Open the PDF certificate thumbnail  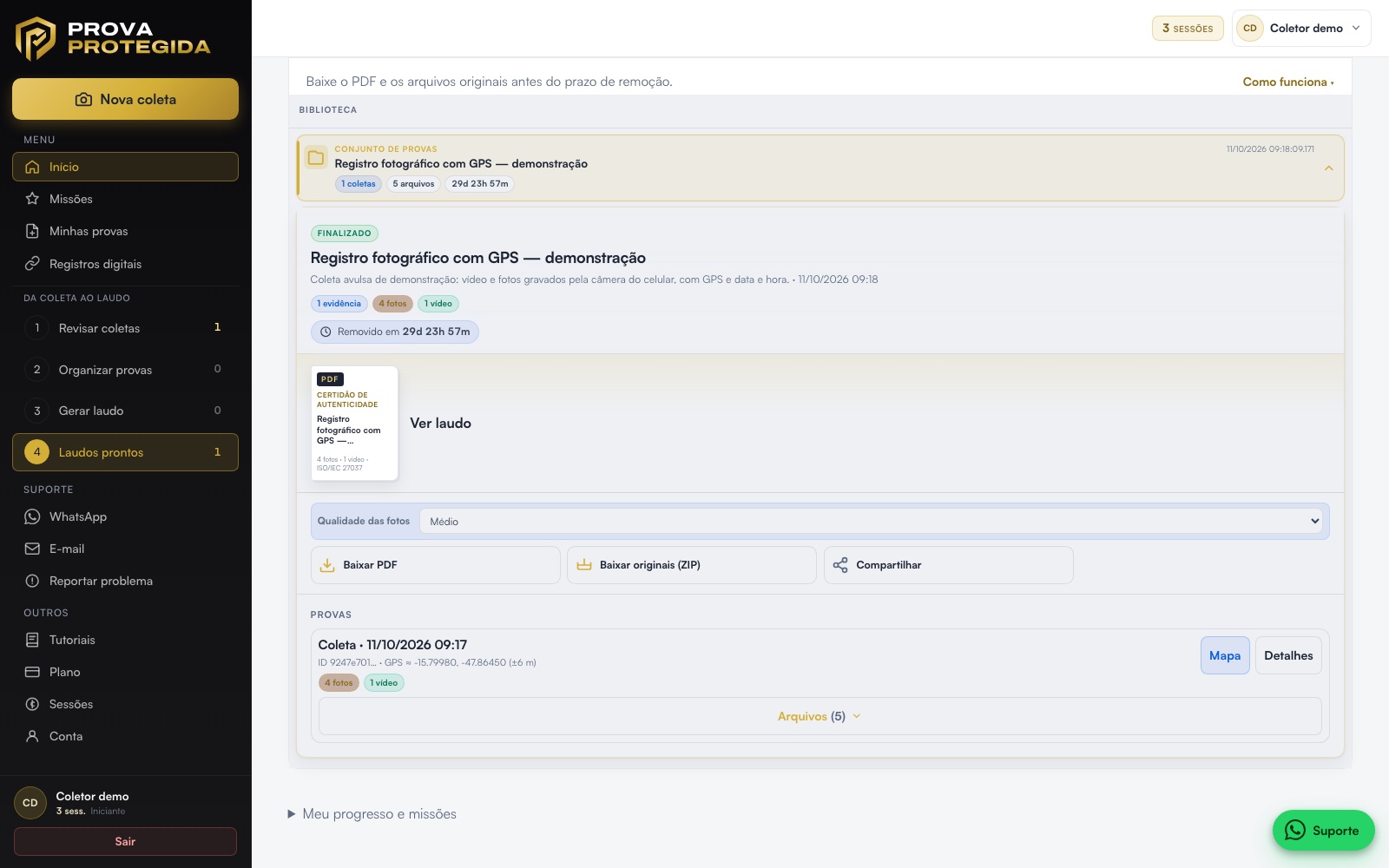[x=354, y=423]
